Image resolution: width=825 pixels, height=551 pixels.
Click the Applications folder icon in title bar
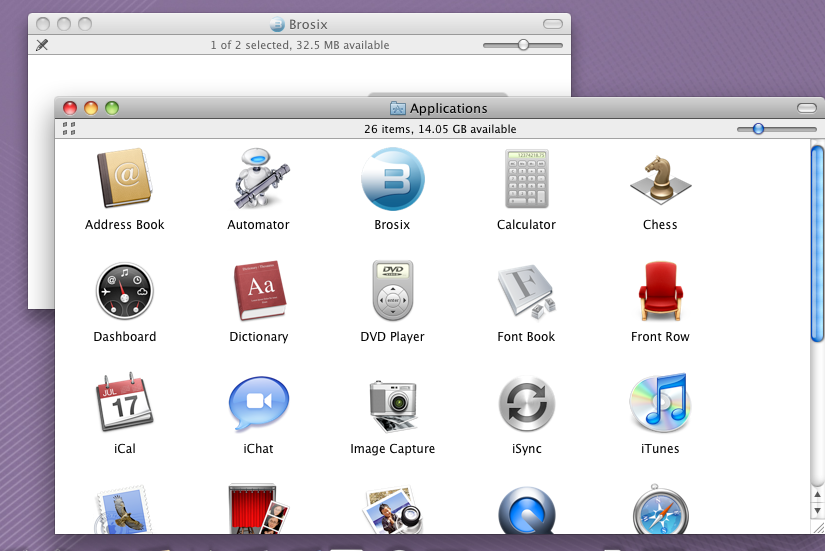398,108
